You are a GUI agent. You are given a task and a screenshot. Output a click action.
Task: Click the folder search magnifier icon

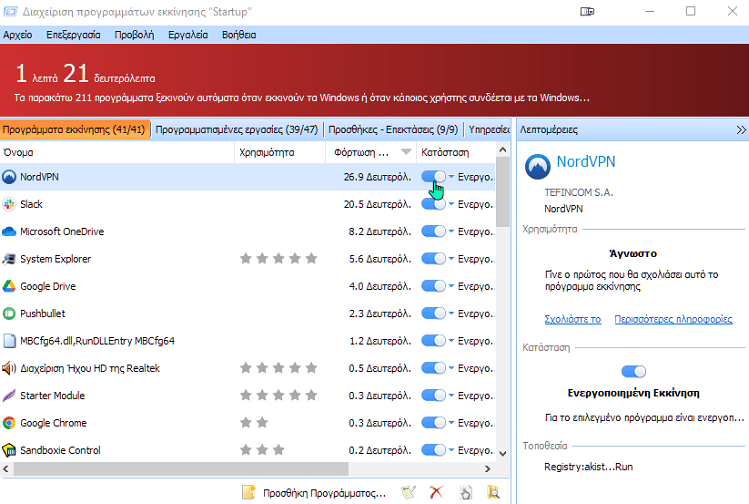click(493, 493)
